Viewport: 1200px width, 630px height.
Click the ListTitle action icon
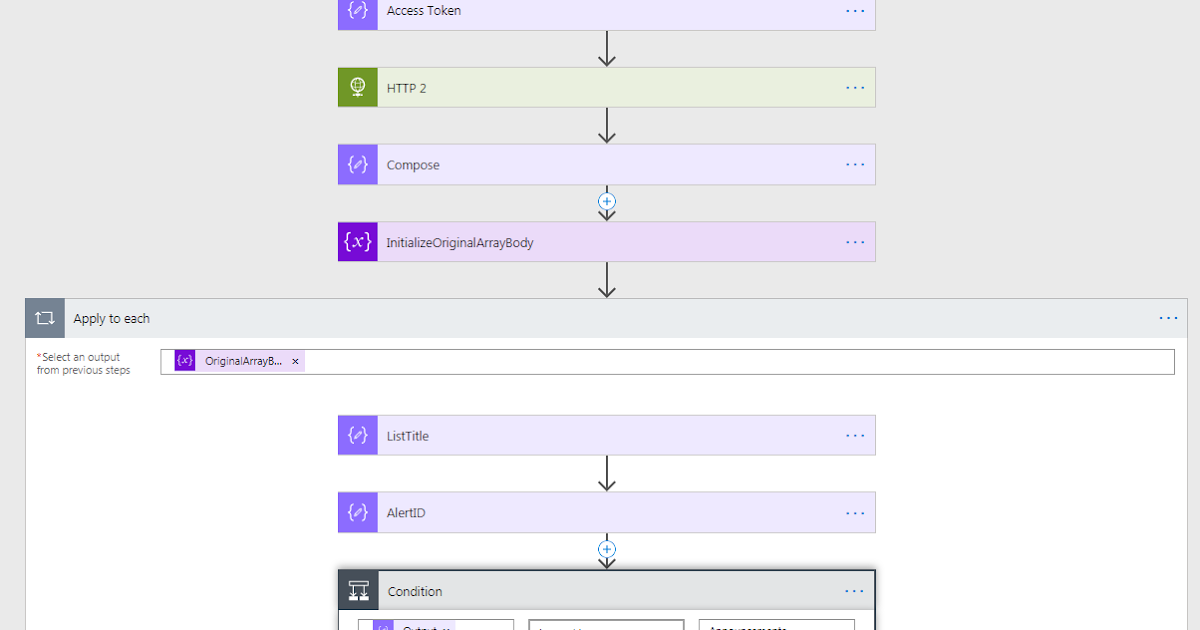pos(357,435)
